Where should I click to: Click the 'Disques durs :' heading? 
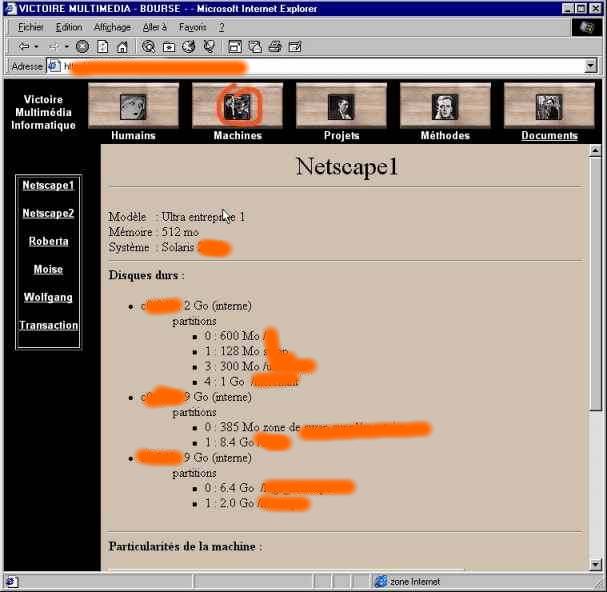tap(146, 275)
